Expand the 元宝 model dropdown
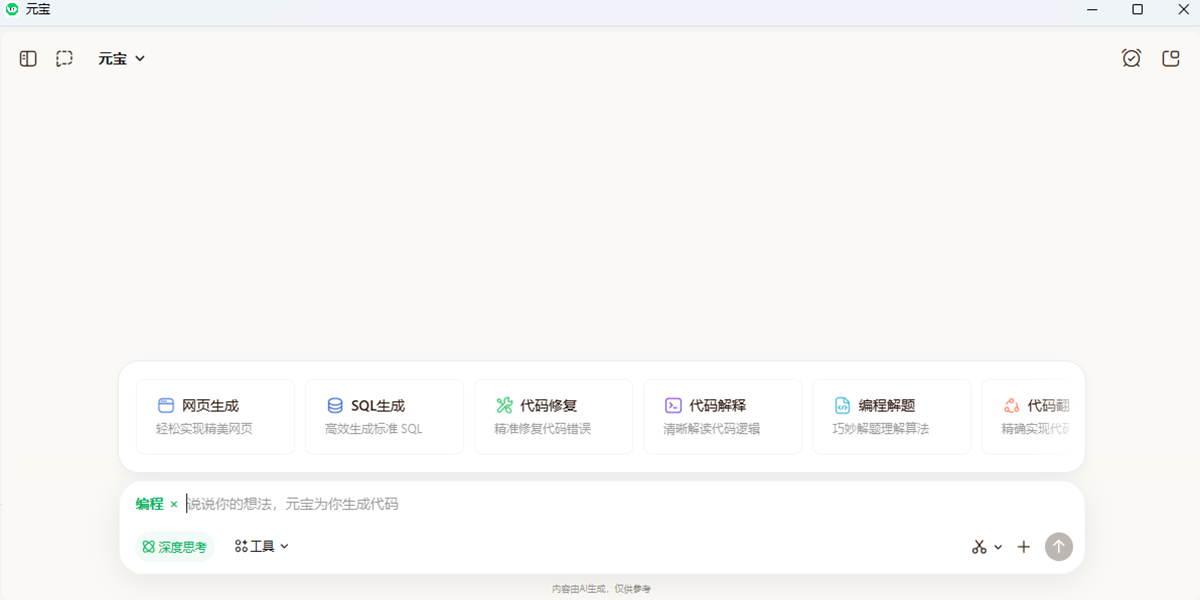The width and height of the screenshot is (1200, 600). 122,58
